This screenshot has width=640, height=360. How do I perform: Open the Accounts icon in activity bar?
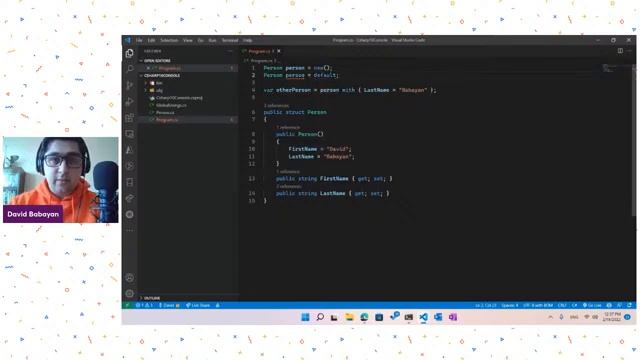click(x=130, y=278)
